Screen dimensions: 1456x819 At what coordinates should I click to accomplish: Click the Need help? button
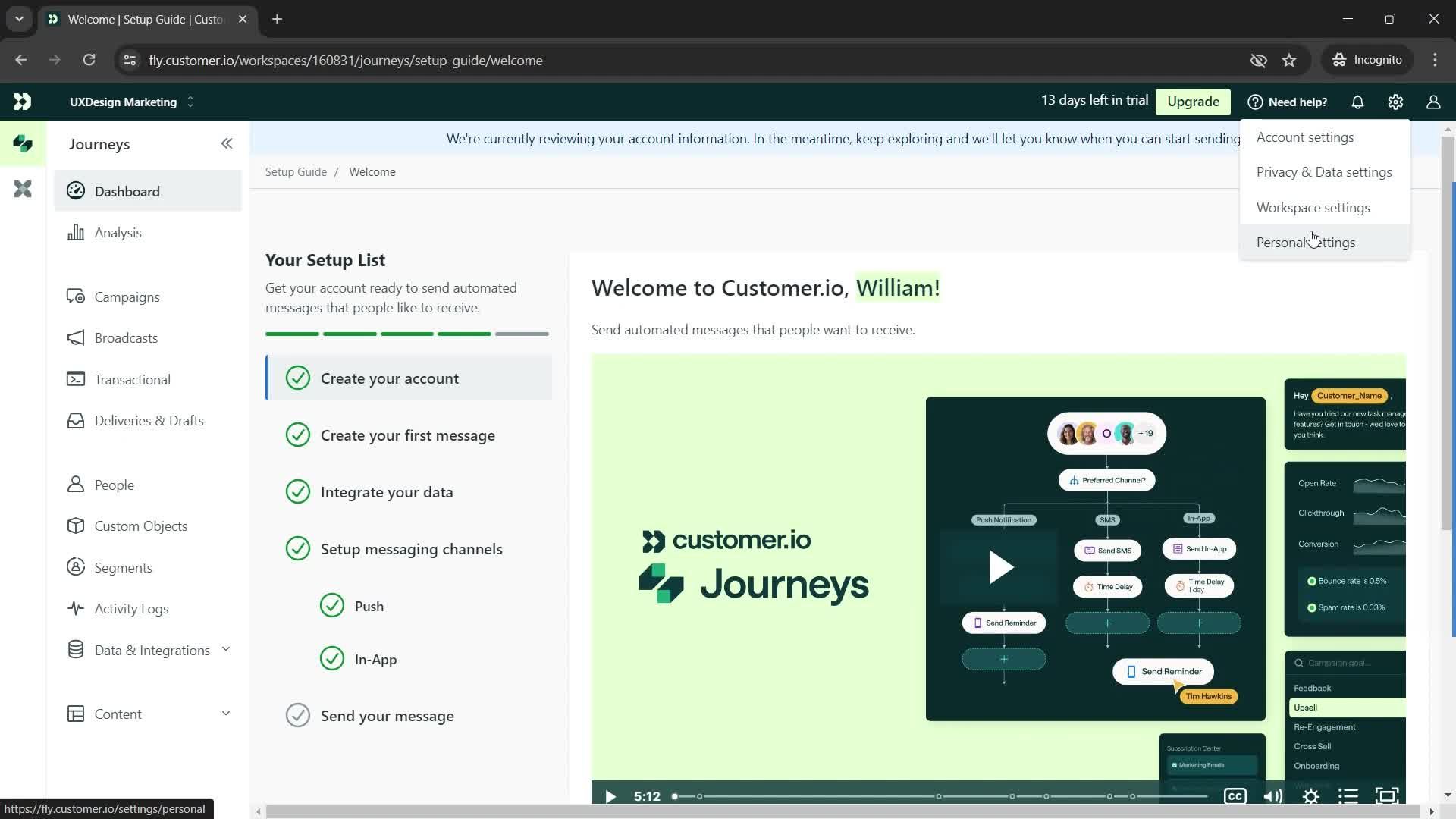tap(1291, 101)
